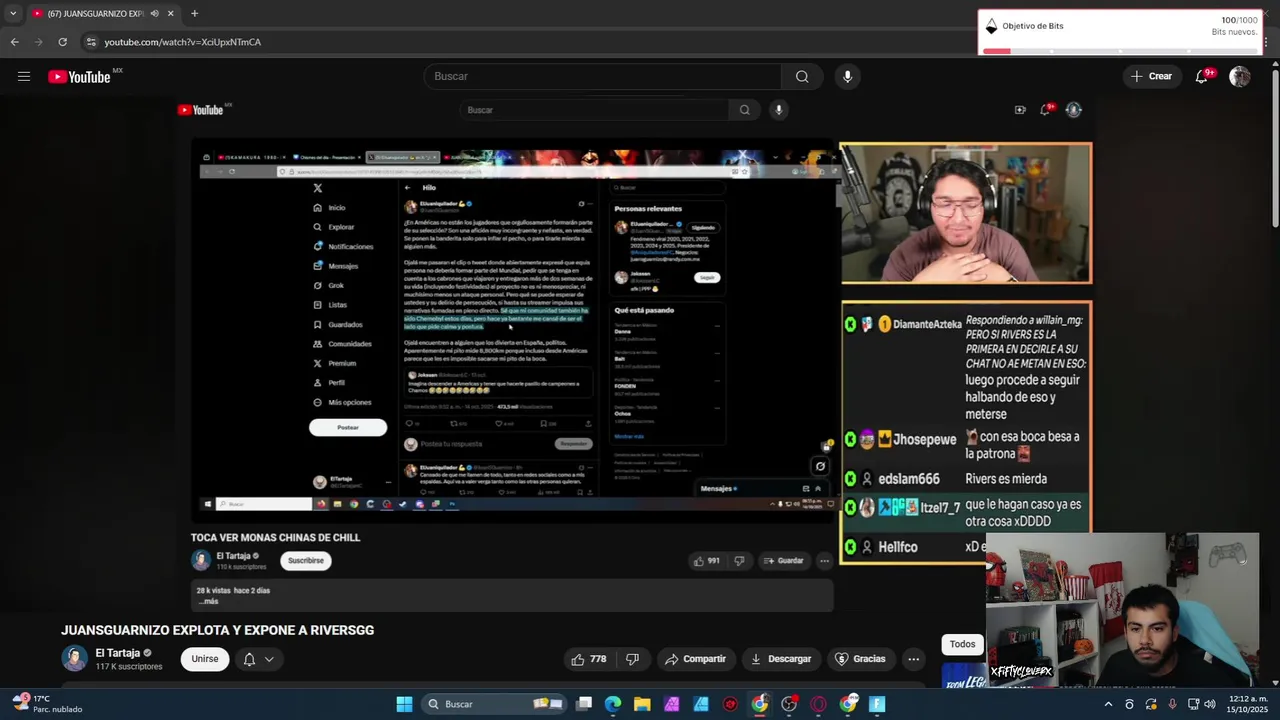Open a new browser tab with the plus
The height and width of the screenshot is (720, 1280).
coord(194,13)
